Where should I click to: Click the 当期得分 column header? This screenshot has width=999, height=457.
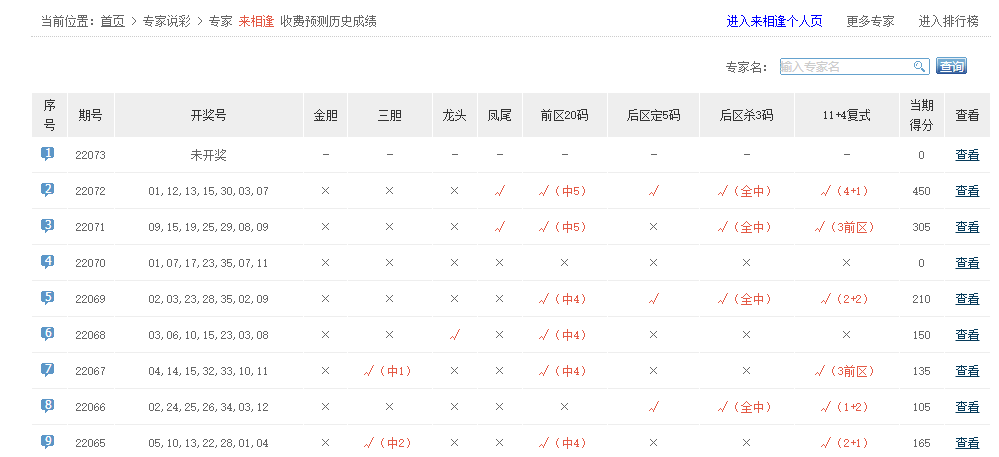[921, 115]
